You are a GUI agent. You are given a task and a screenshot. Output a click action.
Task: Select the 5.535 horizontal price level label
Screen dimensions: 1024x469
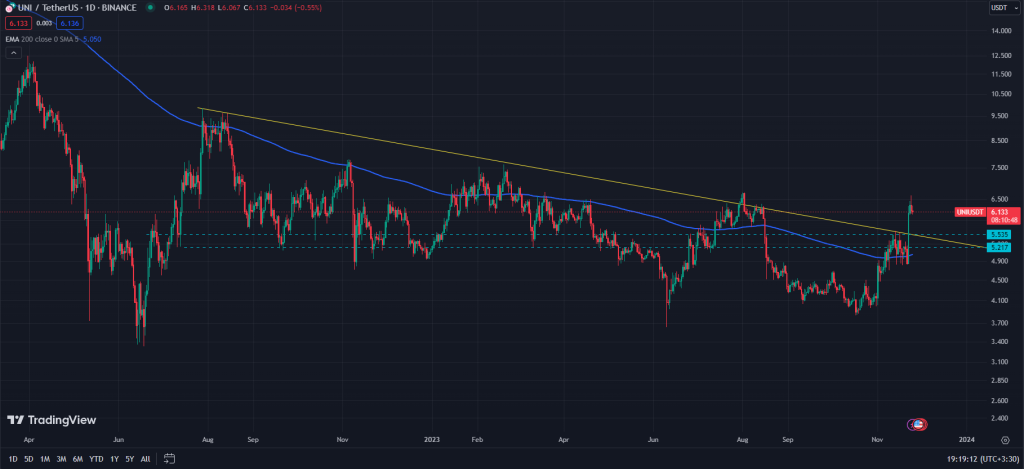tap(996, 234)
